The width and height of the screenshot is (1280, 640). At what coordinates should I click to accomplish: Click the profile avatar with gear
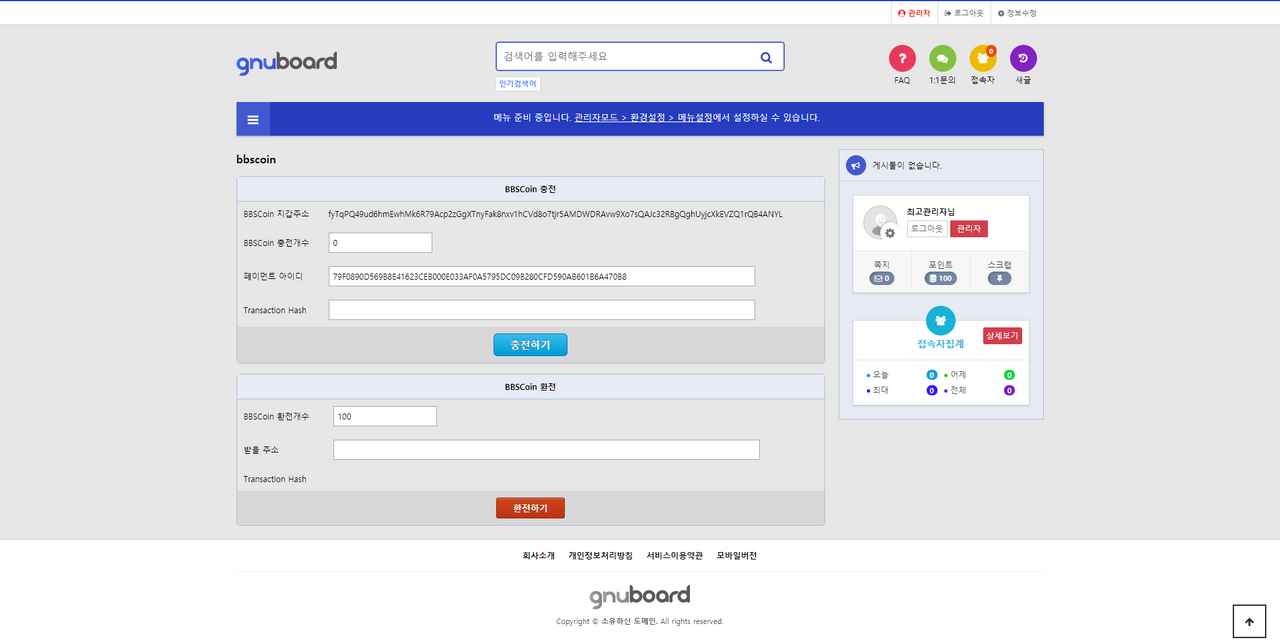click(880, 222)
